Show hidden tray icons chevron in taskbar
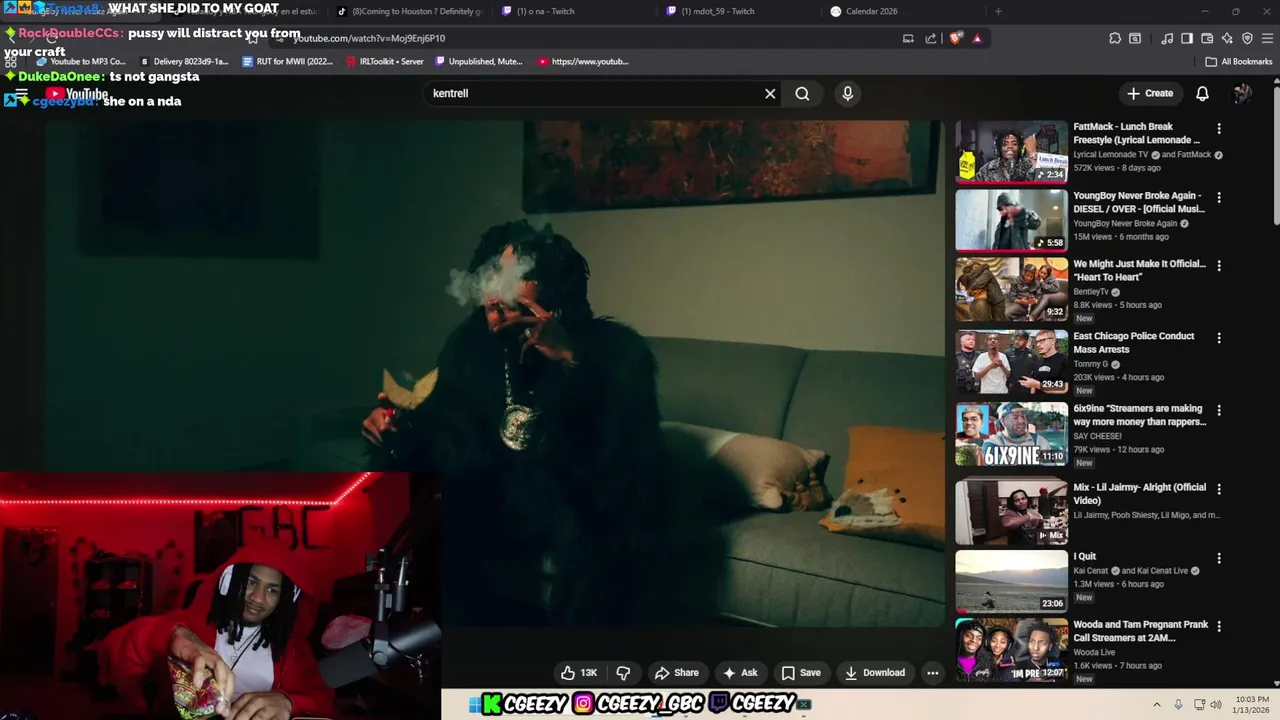 coord(1157,704)
